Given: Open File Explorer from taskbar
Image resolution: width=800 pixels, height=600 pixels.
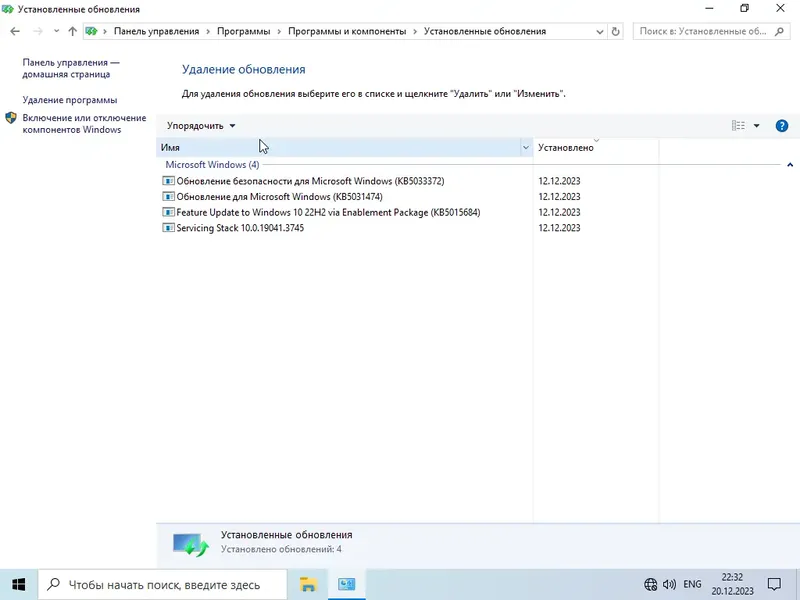Looking at the screenshot, I should [308, 585].
